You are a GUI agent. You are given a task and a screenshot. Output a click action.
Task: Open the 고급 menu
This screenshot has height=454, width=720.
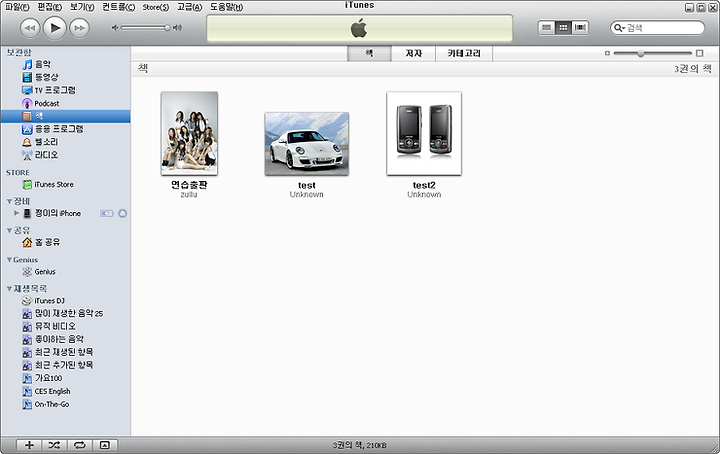point(190,7)
